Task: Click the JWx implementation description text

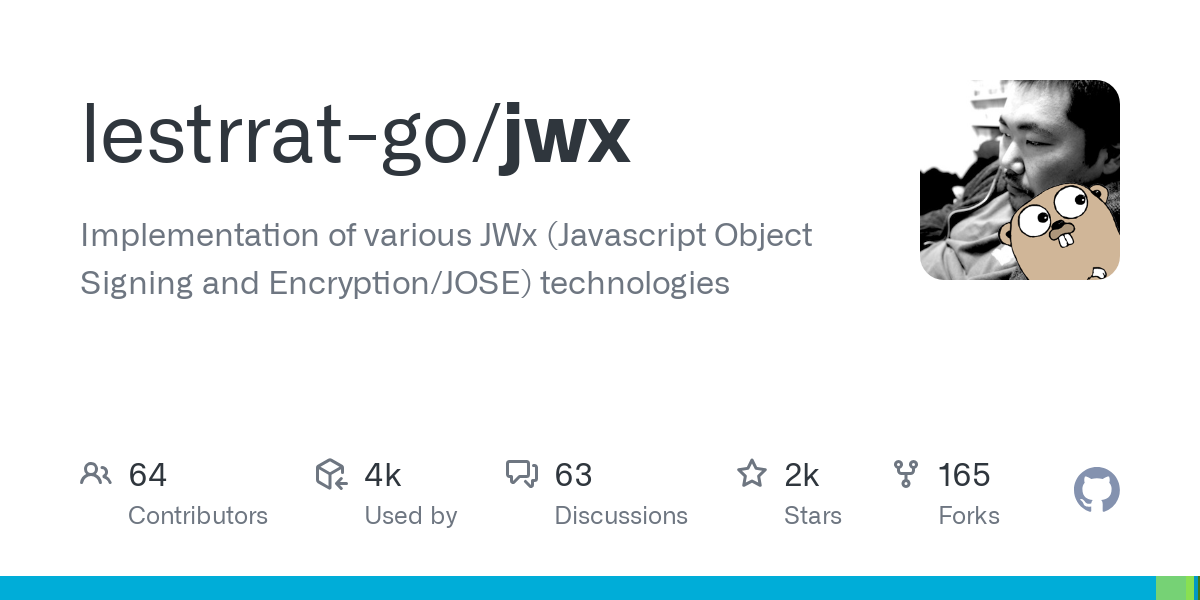Action: [x=445, y=259]
